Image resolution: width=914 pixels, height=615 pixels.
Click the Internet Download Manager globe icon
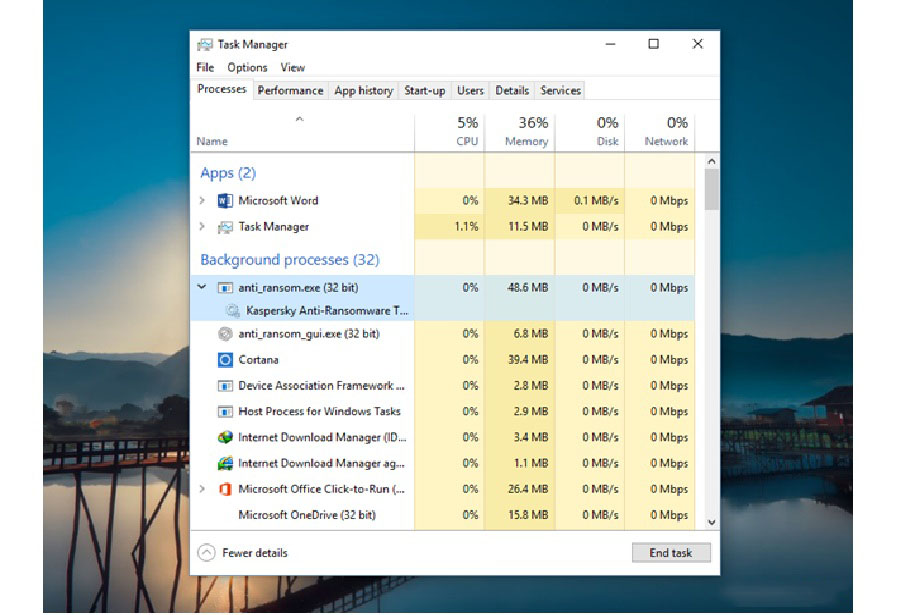[x=225, y=437]
